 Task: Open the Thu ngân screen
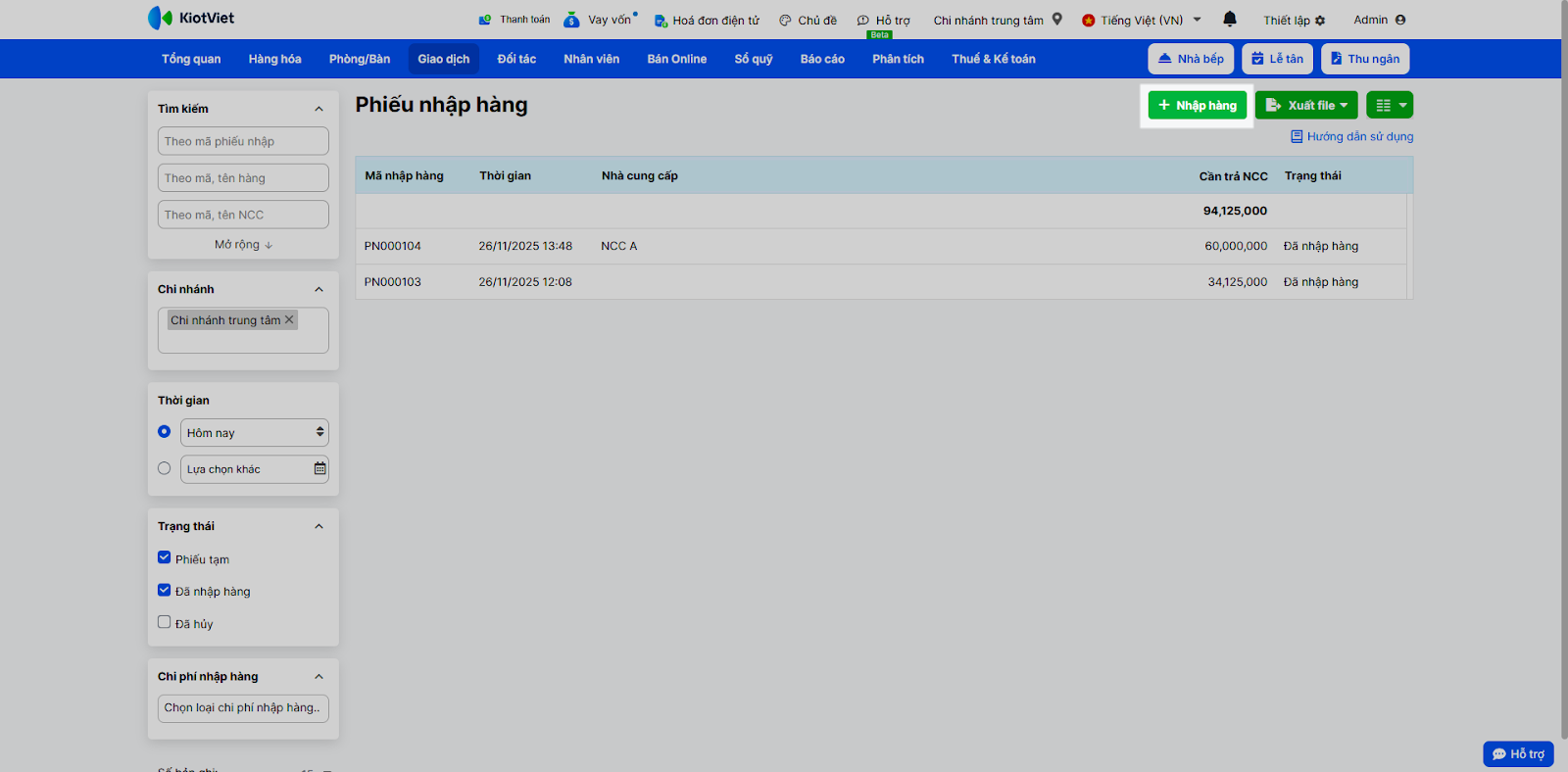(x=1365, y=59)
